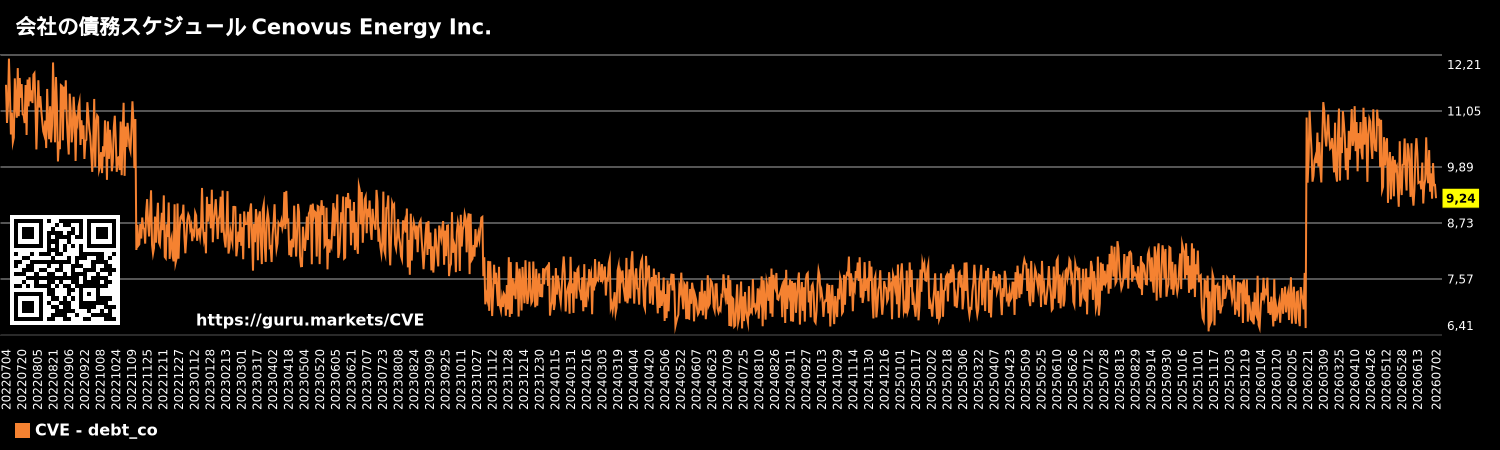The image size is (1500, 450).
Task: Open the guru.markets/CVE link
Action: tap(310, 320)
